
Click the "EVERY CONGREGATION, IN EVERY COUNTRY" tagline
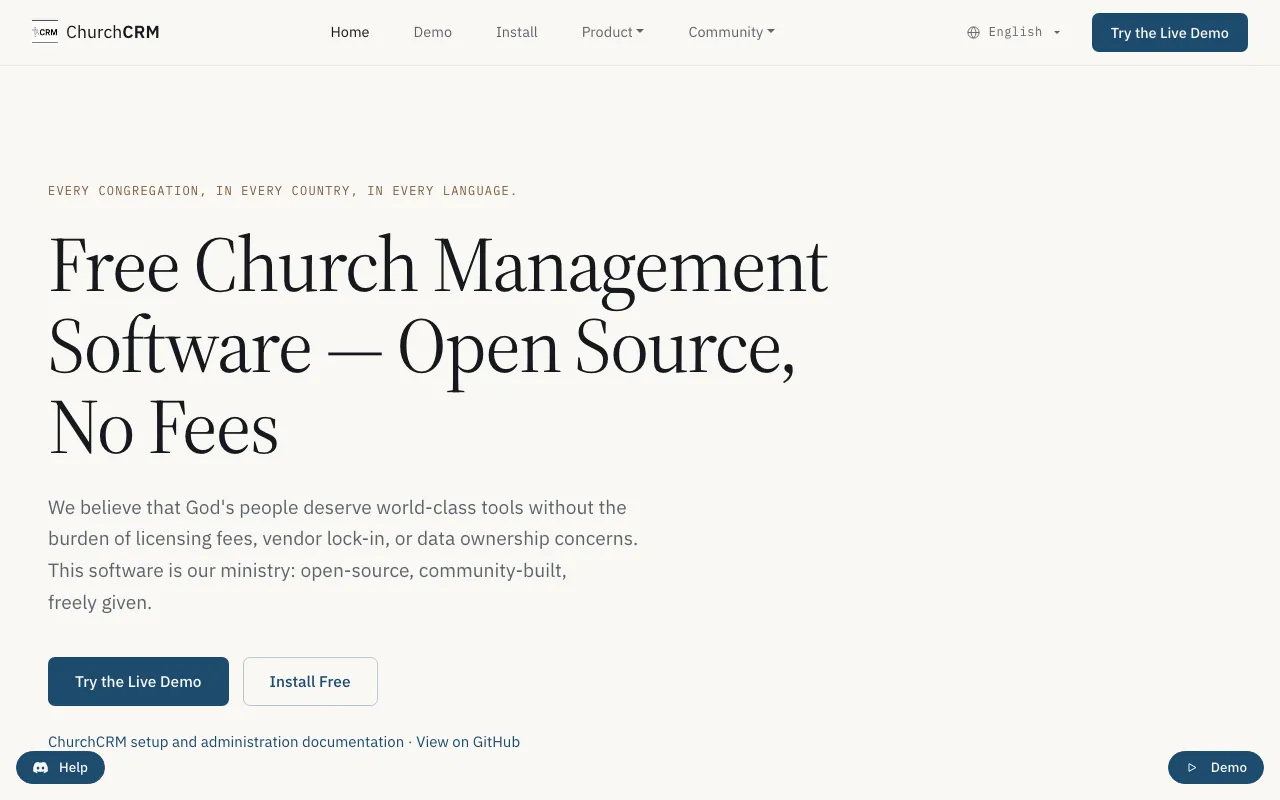coord(283,191)
